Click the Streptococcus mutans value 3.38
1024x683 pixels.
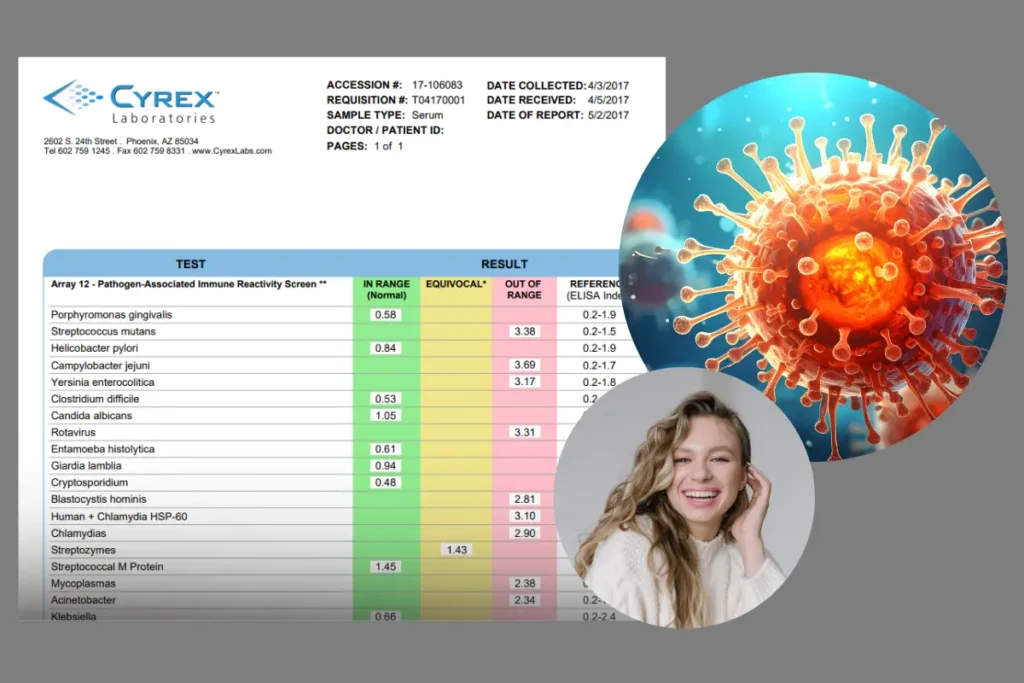tap(524, 332)
